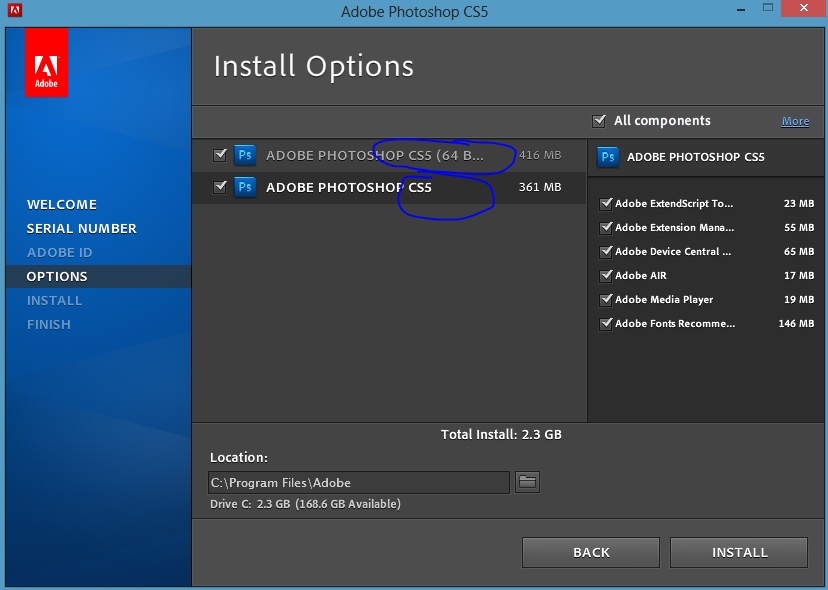Uncheck Adobe Fonts Recommended component
828x590 pixels.
click(605, 324)
